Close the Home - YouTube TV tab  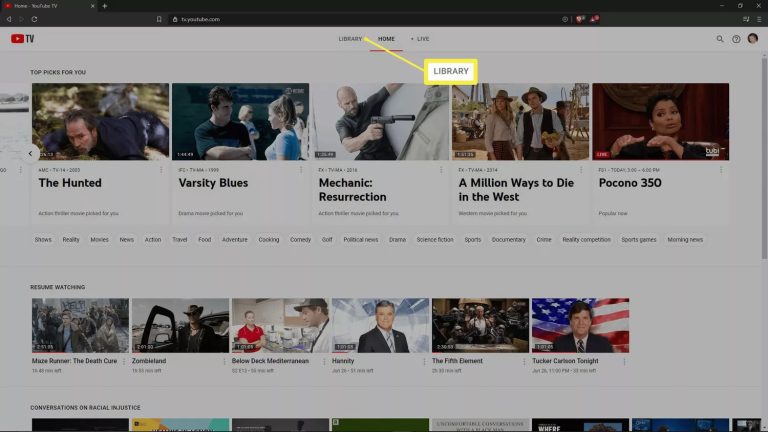click(x=93, y=6)
